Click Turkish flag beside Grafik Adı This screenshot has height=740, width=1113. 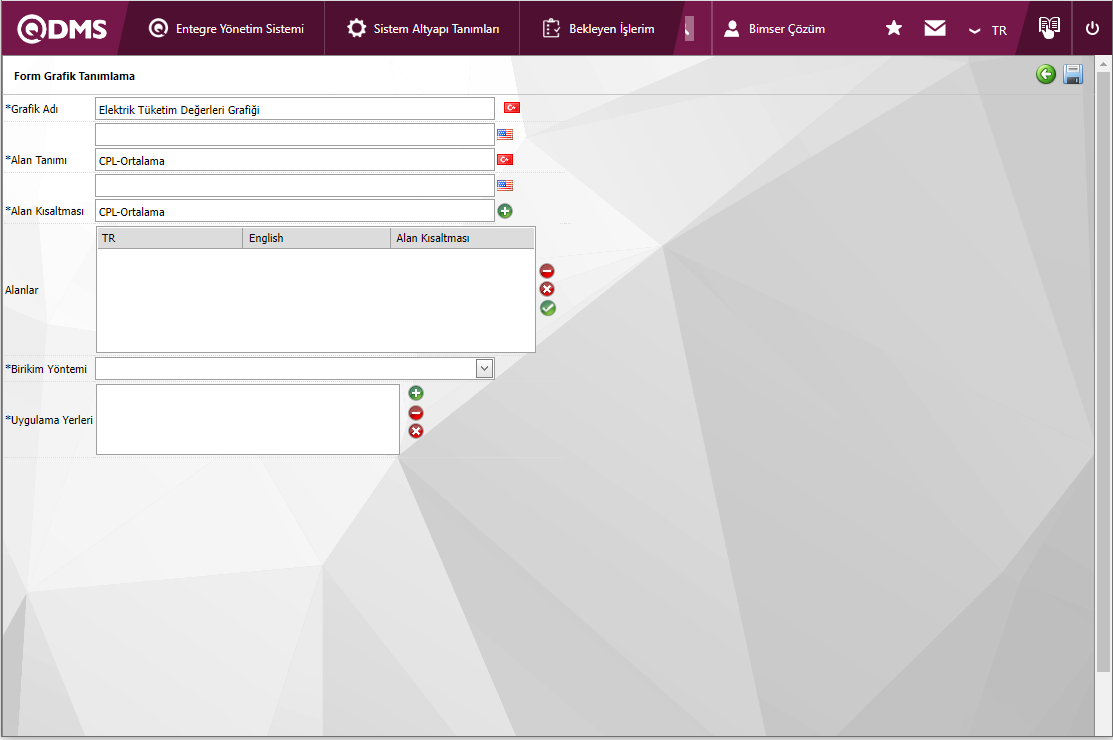pos(512,108)
